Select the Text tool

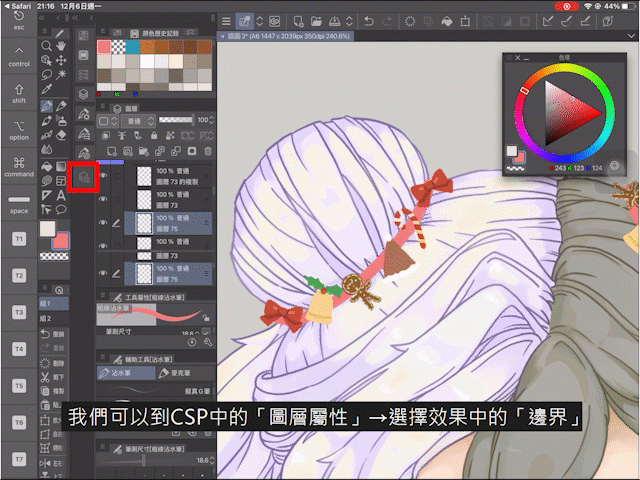coord(63,194)
